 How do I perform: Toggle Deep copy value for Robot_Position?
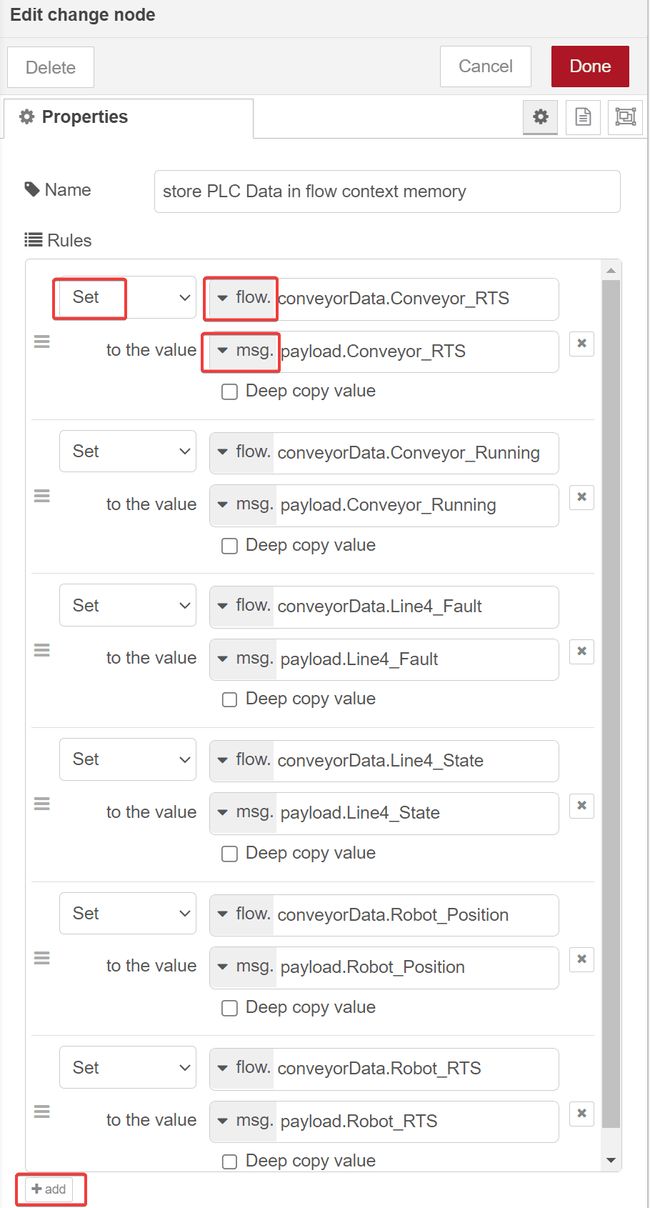[229, 1007]
